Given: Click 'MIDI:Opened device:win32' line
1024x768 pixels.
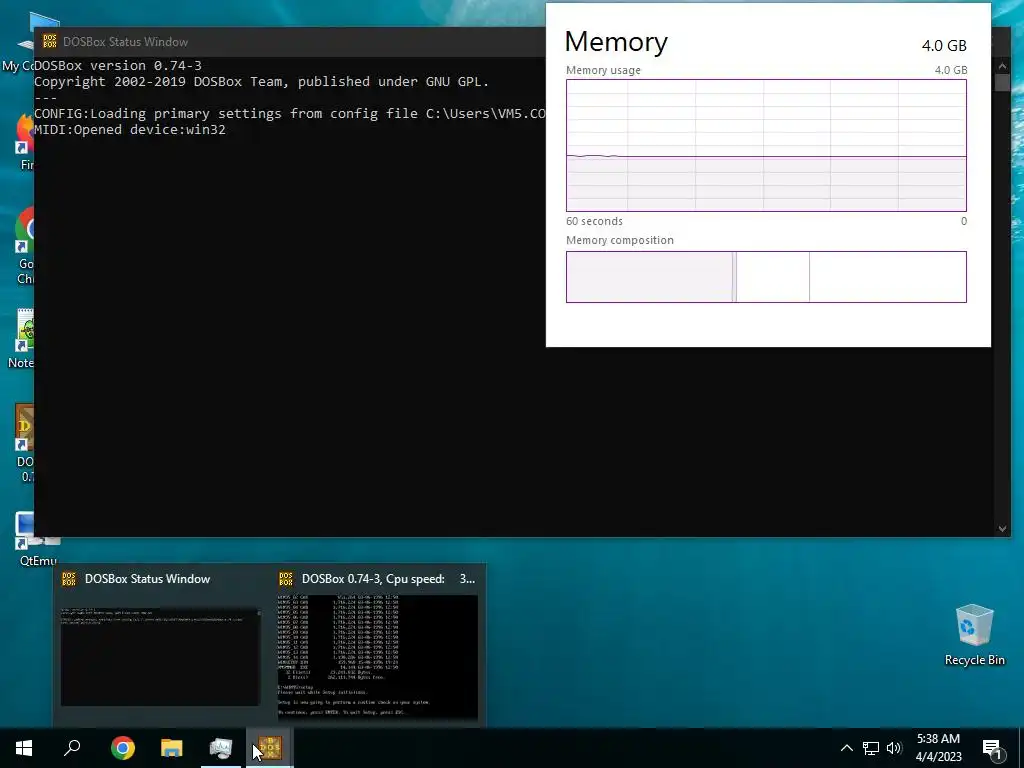Looking at the screenshot, I should pyautogui.click(x=130, y=129).
